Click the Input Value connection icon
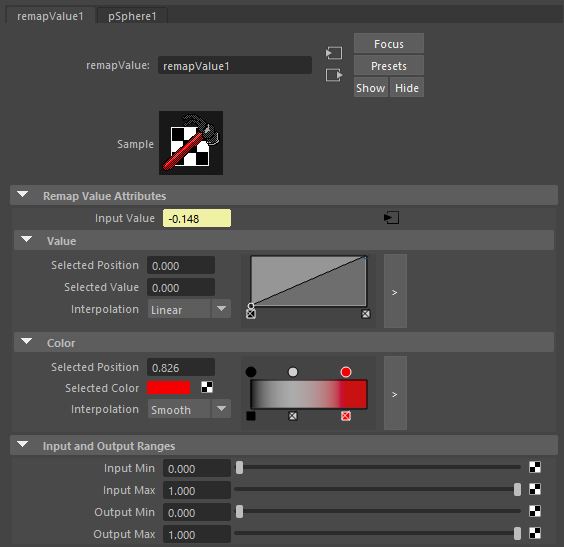The height and width of the screenshot is (547, 564). [x=391, y=218]
